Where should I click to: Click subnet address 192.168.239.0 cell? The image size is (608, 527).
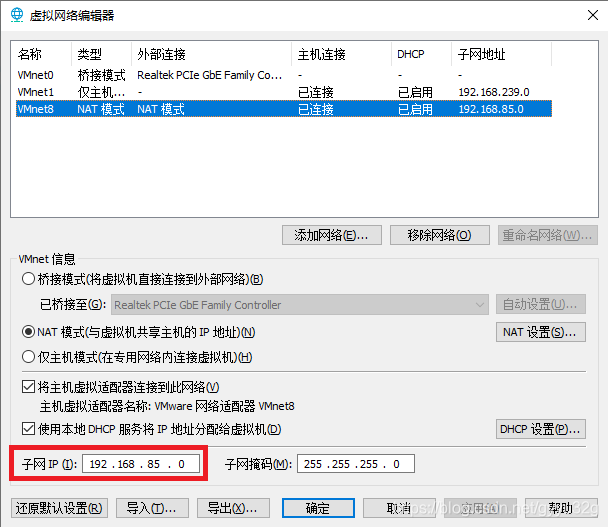click(494, 92)
